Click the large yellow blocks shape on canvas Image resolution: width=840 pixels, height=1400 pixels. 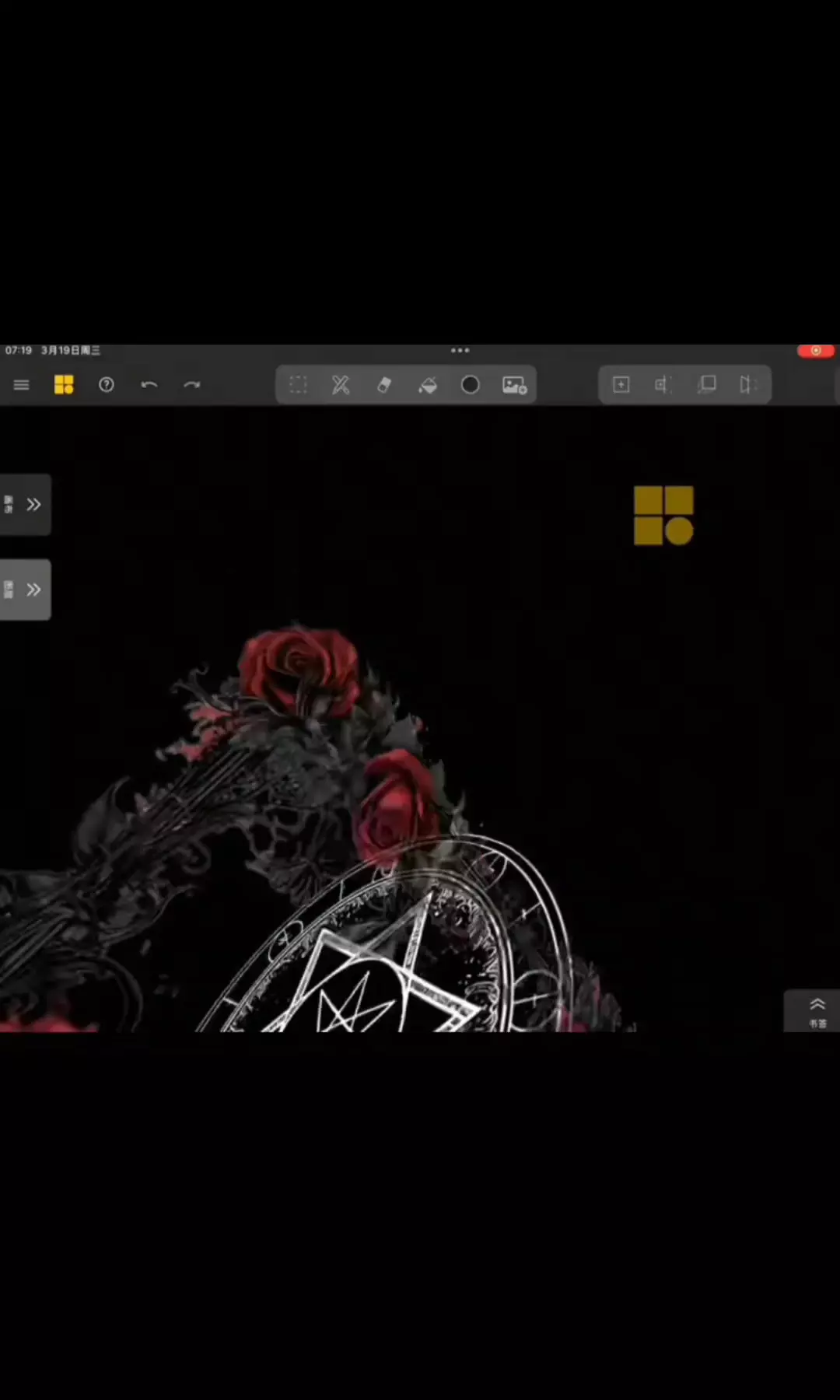[x=663, y=516]
